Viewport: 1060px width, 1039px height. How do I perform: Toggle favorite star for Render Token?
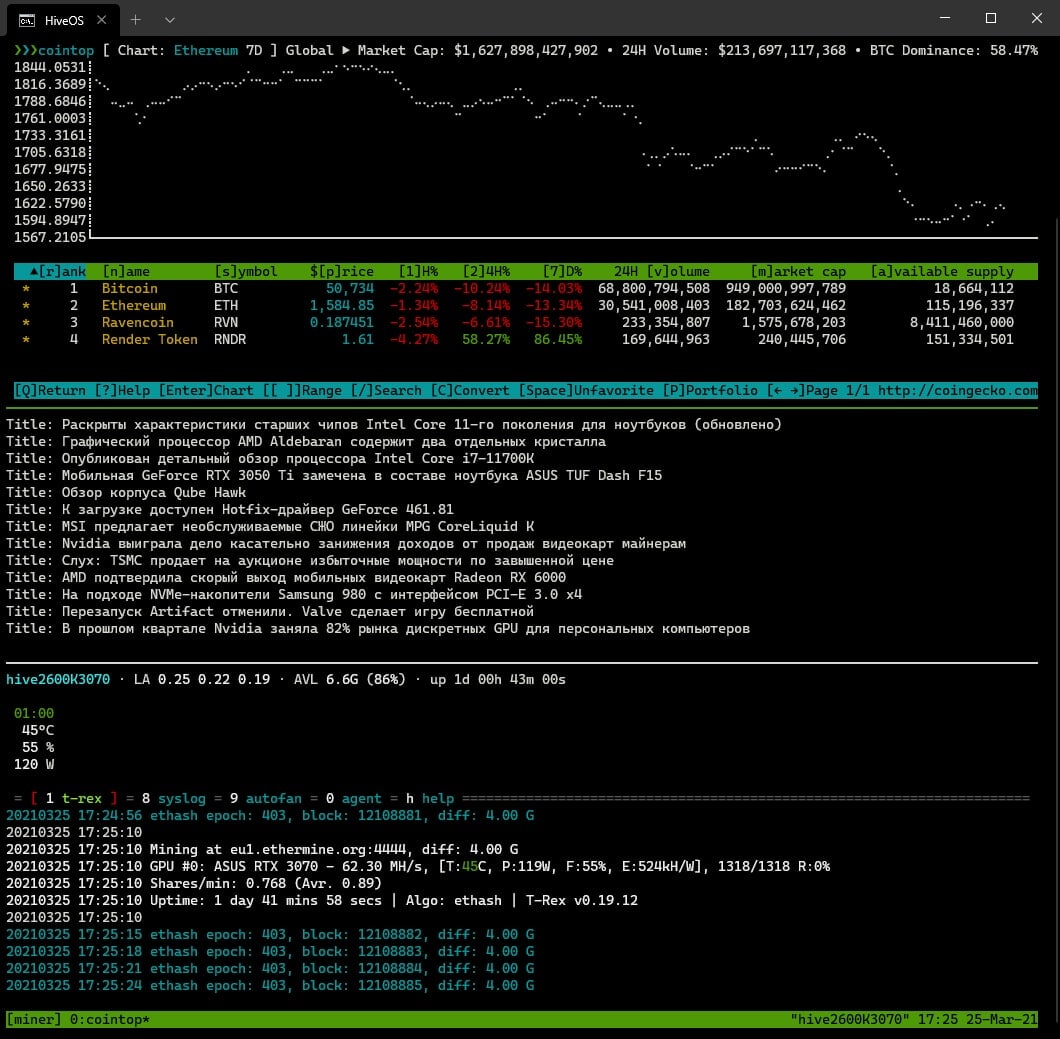click(26, 339)
